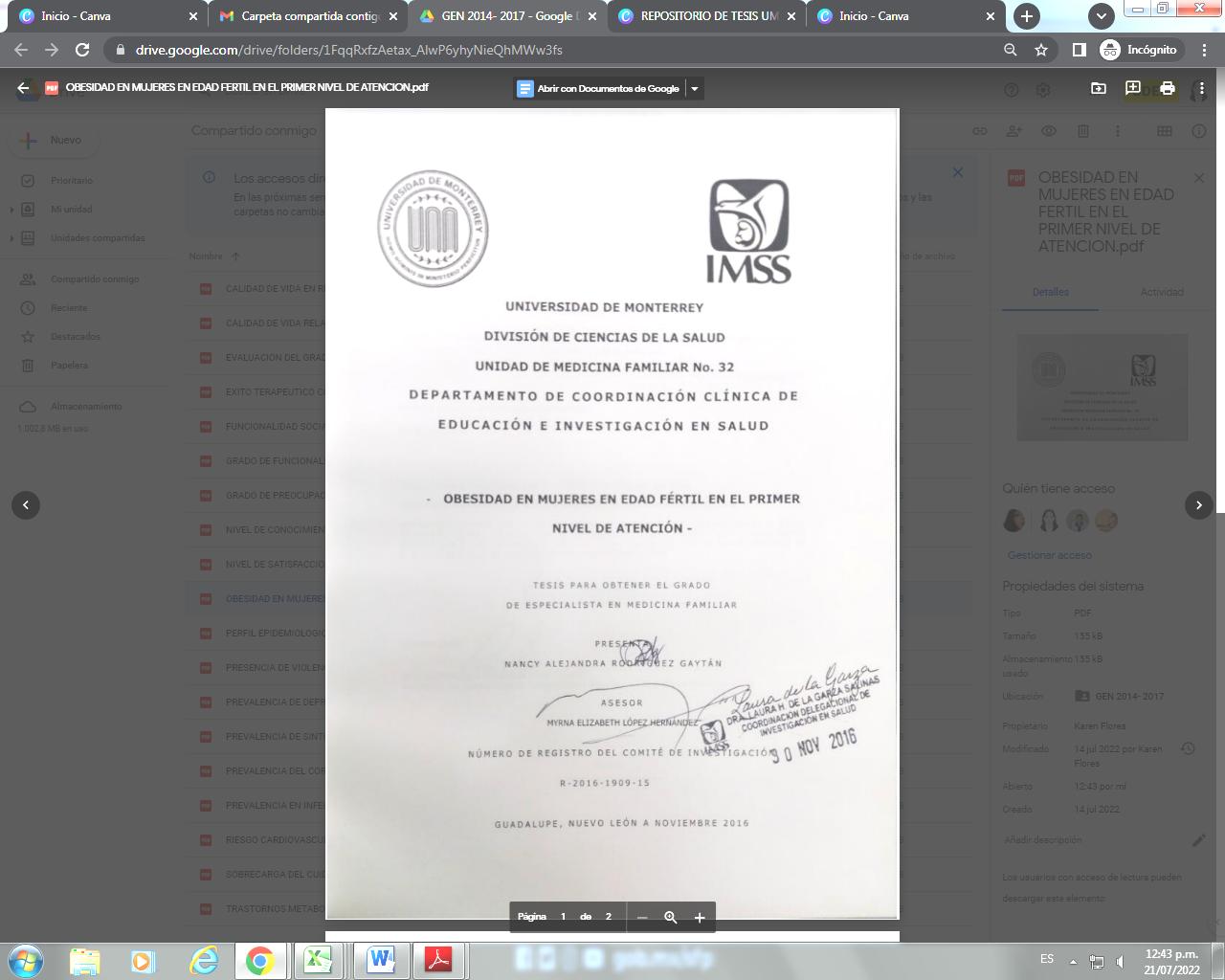This screenshot has width=1225, height=980.
Task: Click the page number 1 field
Action: [563, 917]
